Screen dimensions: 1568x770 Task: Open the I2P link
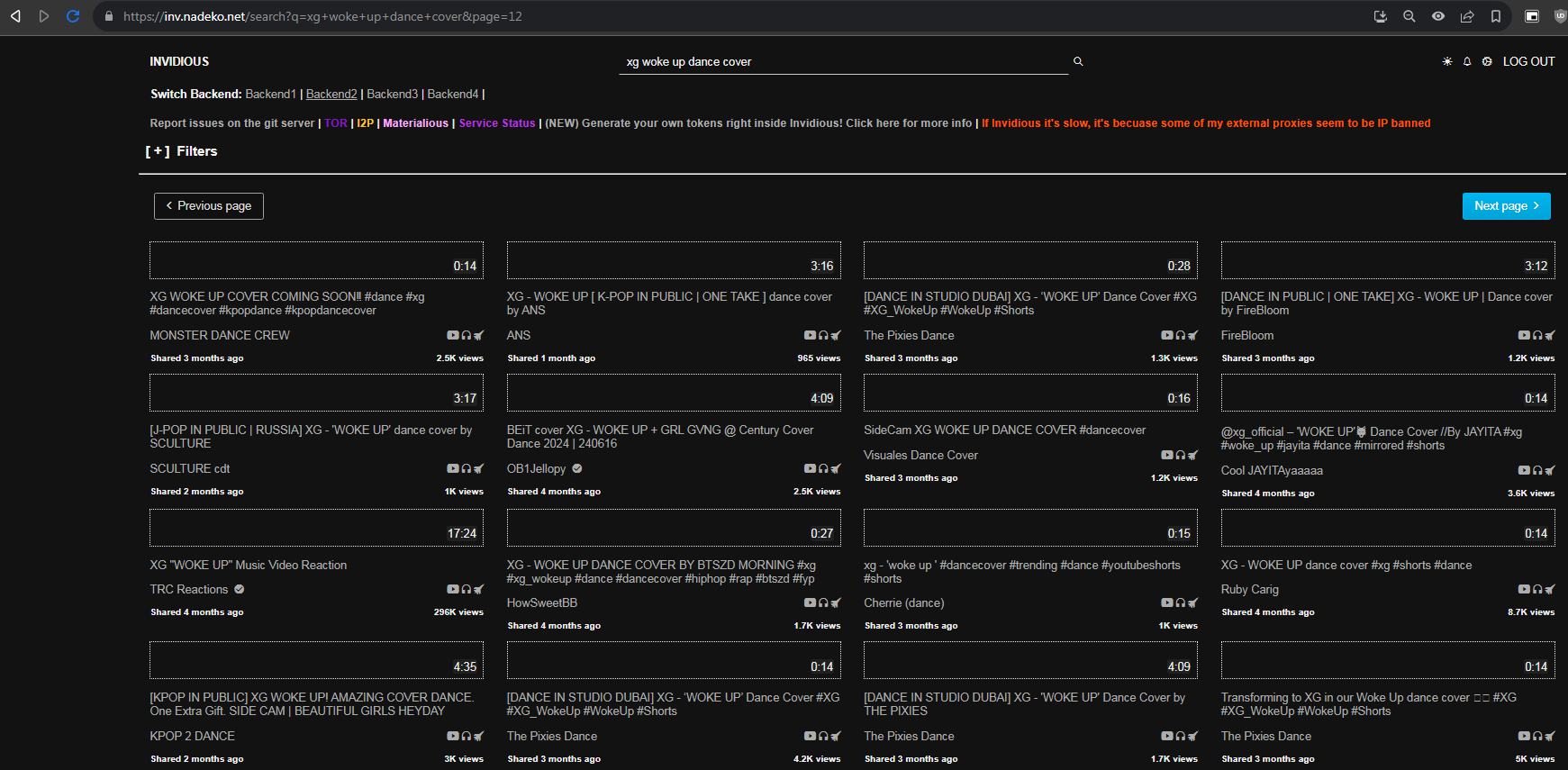(x=365, y=123)
